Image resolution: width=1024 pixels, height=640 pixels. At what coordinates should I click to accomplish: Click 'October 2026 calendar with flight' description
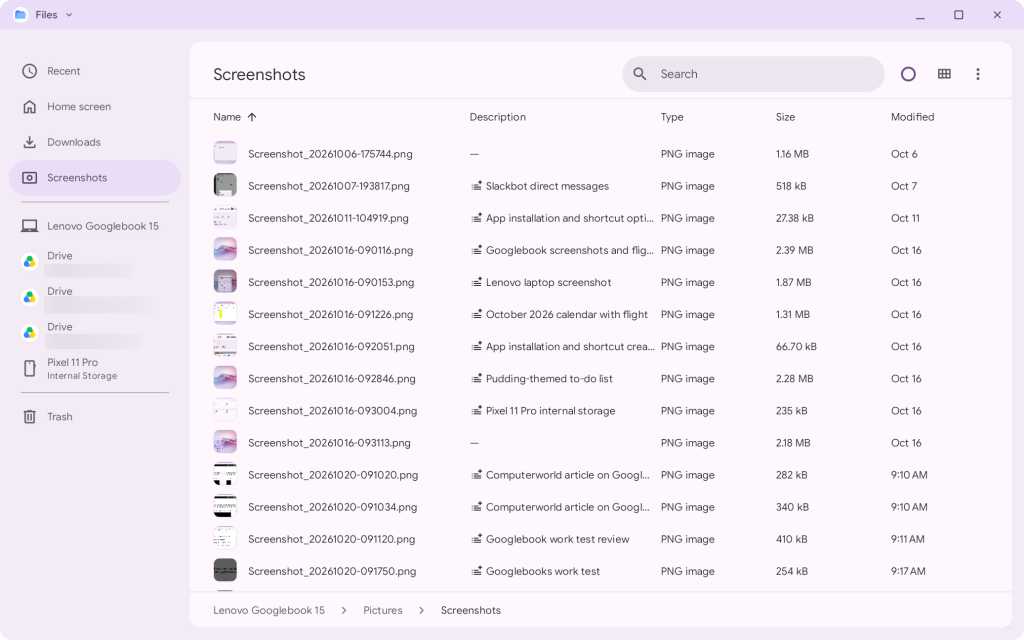click(567, 314)
